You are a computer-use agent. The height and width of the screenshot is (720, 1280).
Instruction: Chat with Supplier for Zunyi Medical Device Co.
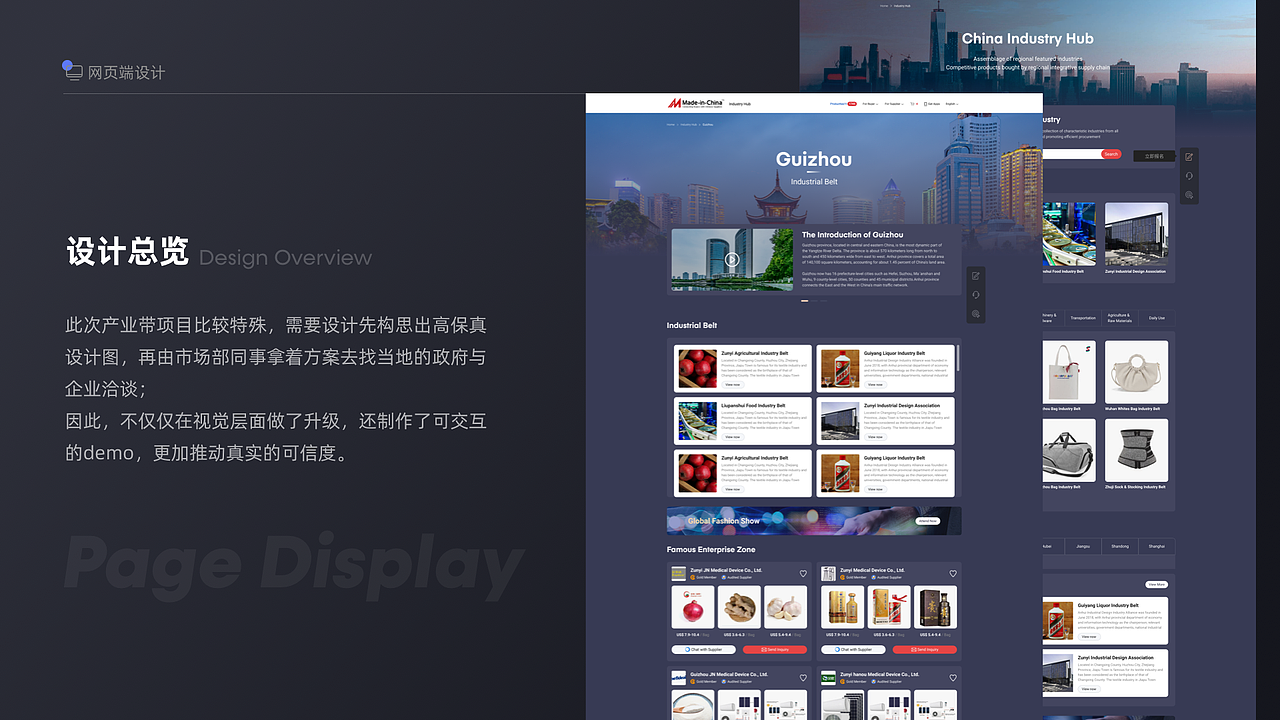pyautogui.click(x=854, y=650)
